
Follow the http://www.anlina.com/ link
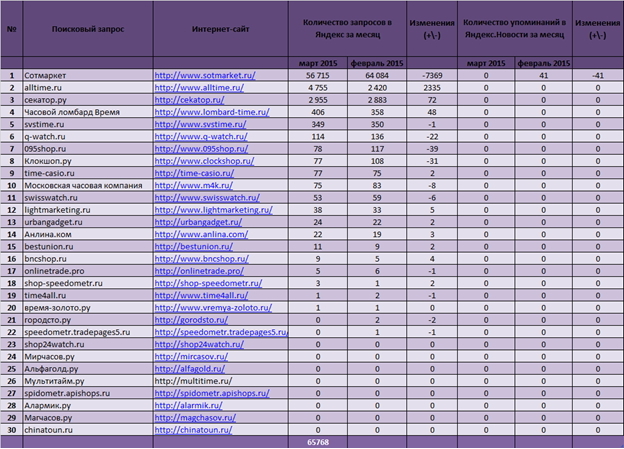click(201, 234)
